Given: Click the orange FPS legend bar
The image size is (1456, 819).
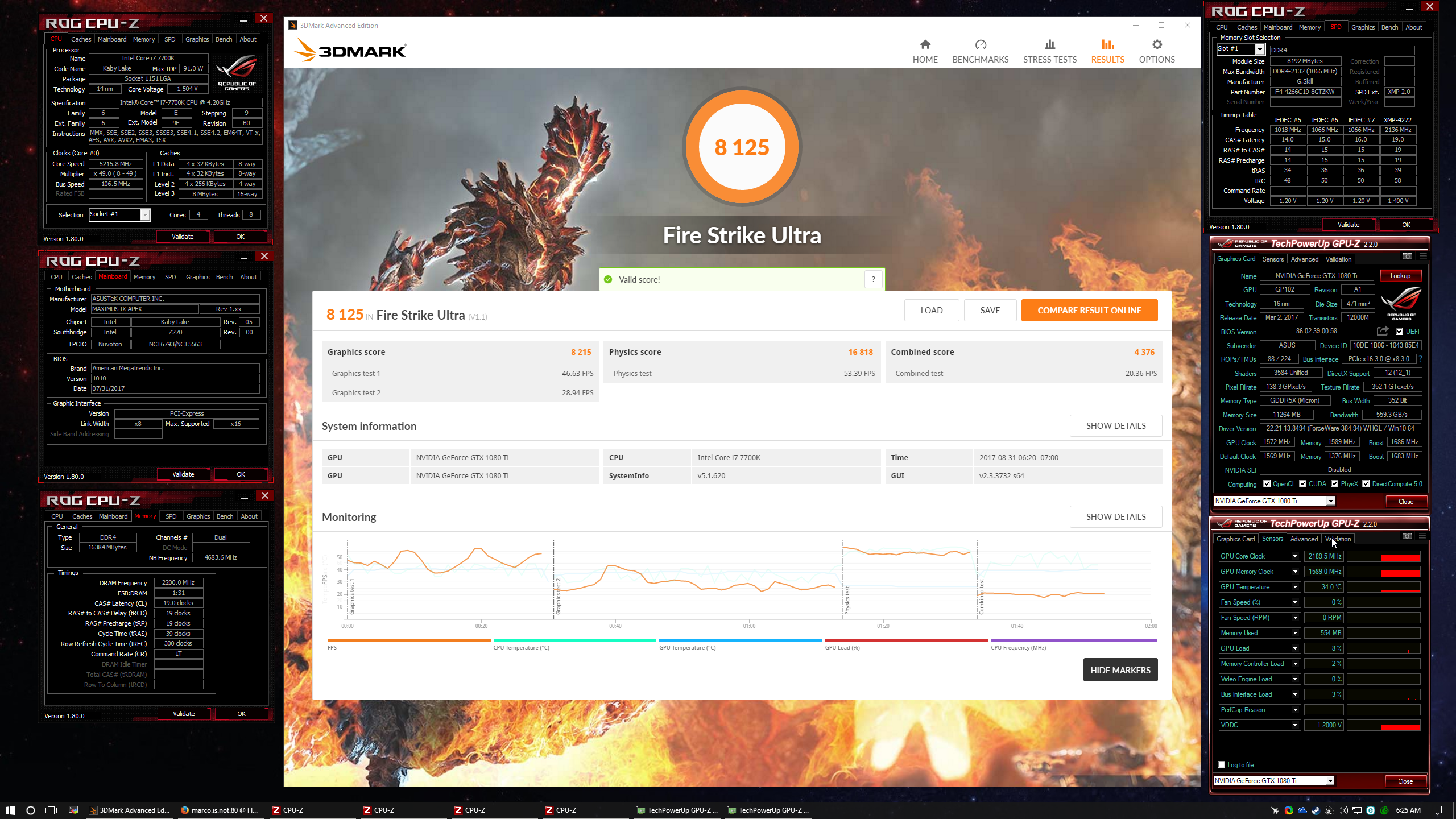Looking at the screenshot, I should click(408, 640).
